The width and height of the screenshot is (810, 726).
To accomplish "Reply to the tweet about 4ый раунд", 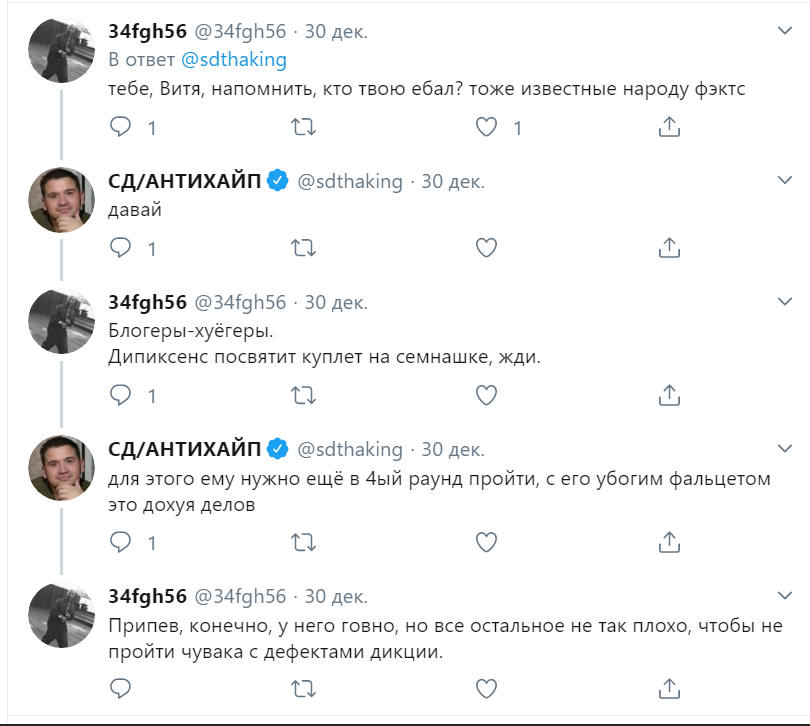I will pyautogui.click(x=120, y=542).
